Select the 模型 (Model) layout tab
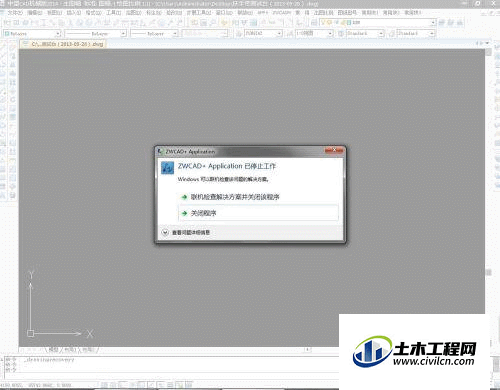 coord(53,350)
